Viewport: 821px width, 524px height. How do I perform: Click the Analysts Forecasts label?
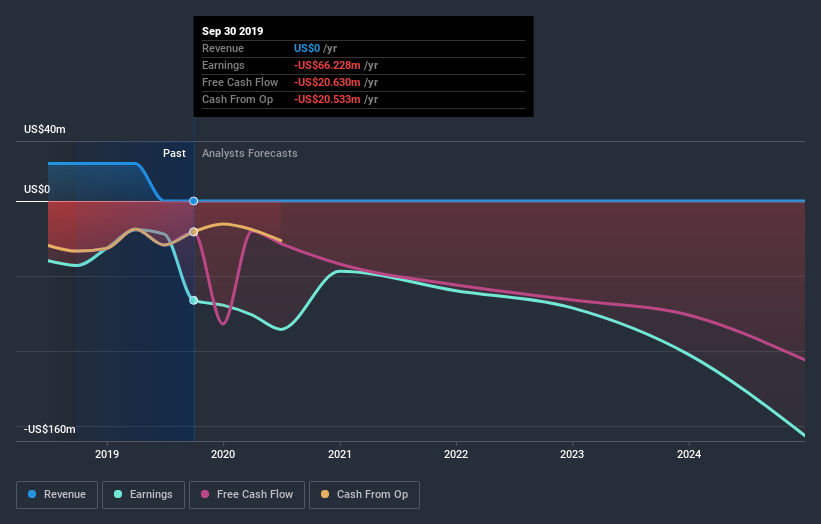point(250,153)
